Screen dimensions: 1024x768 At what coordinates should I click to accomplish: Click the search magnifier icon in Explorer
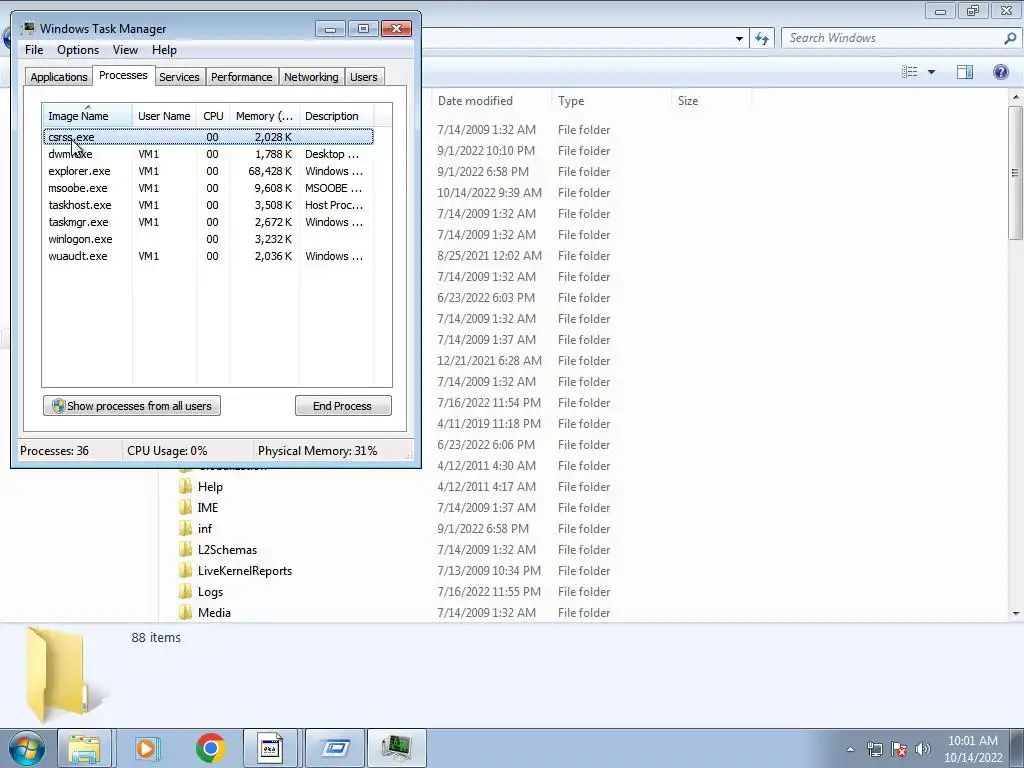tap(1010, 38)
